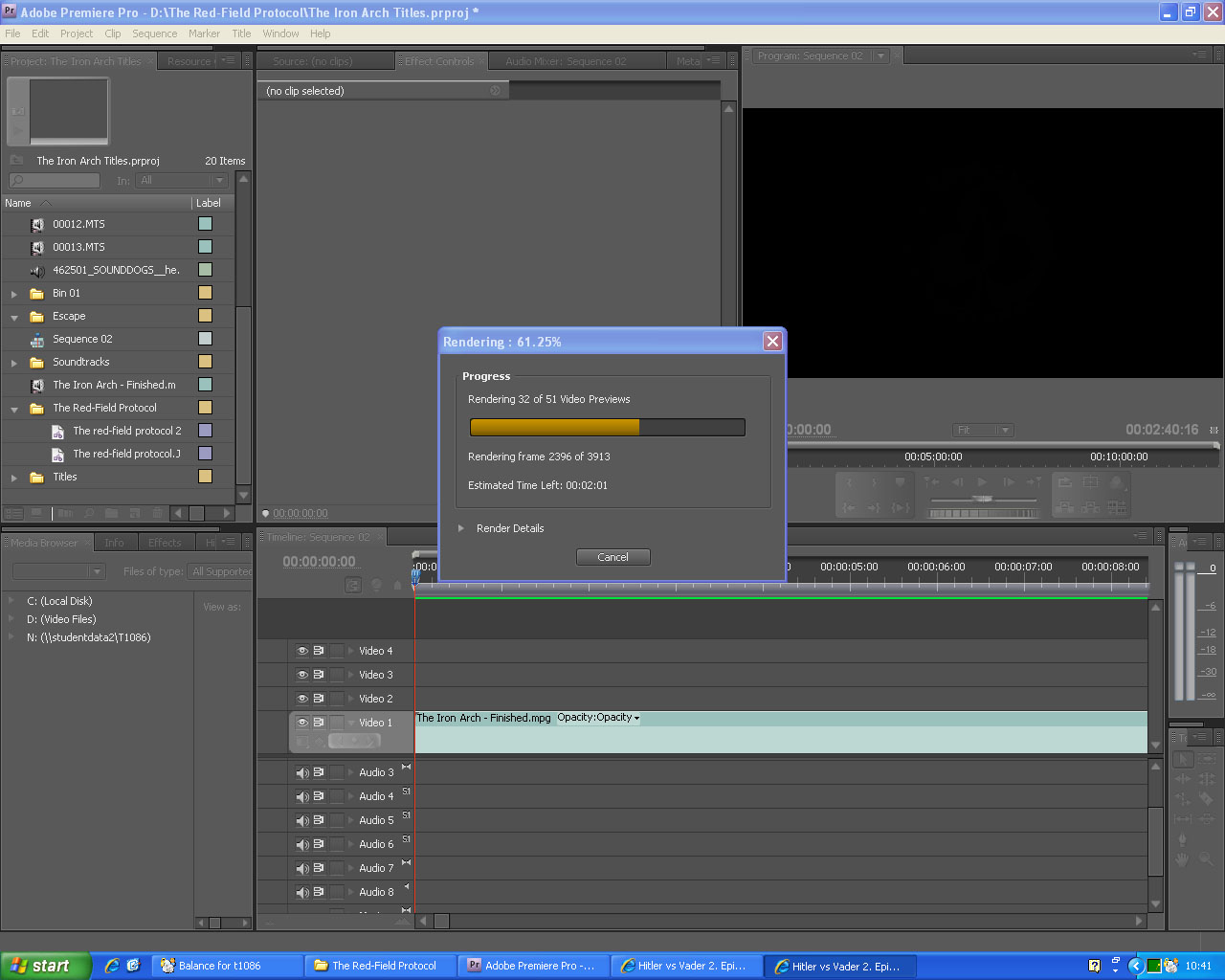Select The Iron Arch - Finished.mpg timeline clip
This screenshot has height=980, width=1225.
pyautogui.click(x=781, y=732)
